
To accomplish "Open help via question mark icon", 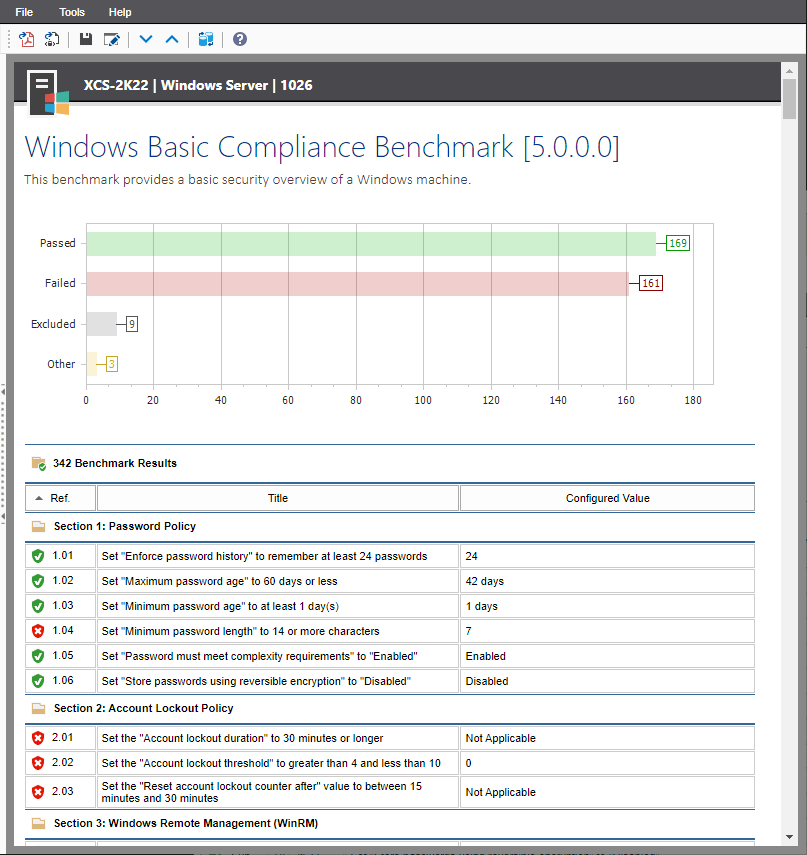I will click(x=240, y=39).
